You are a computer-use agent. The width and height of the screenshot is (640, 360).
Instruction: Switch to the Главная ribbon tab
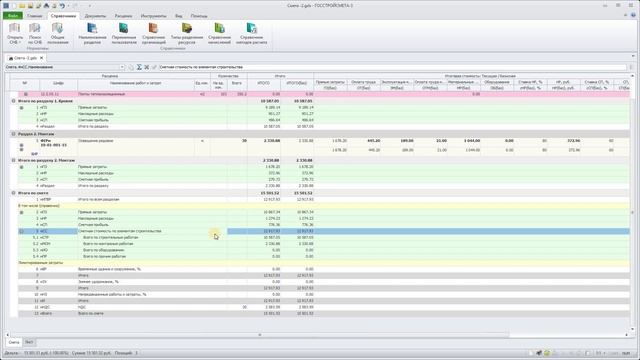pyautogui.click(x=35, y=16)
